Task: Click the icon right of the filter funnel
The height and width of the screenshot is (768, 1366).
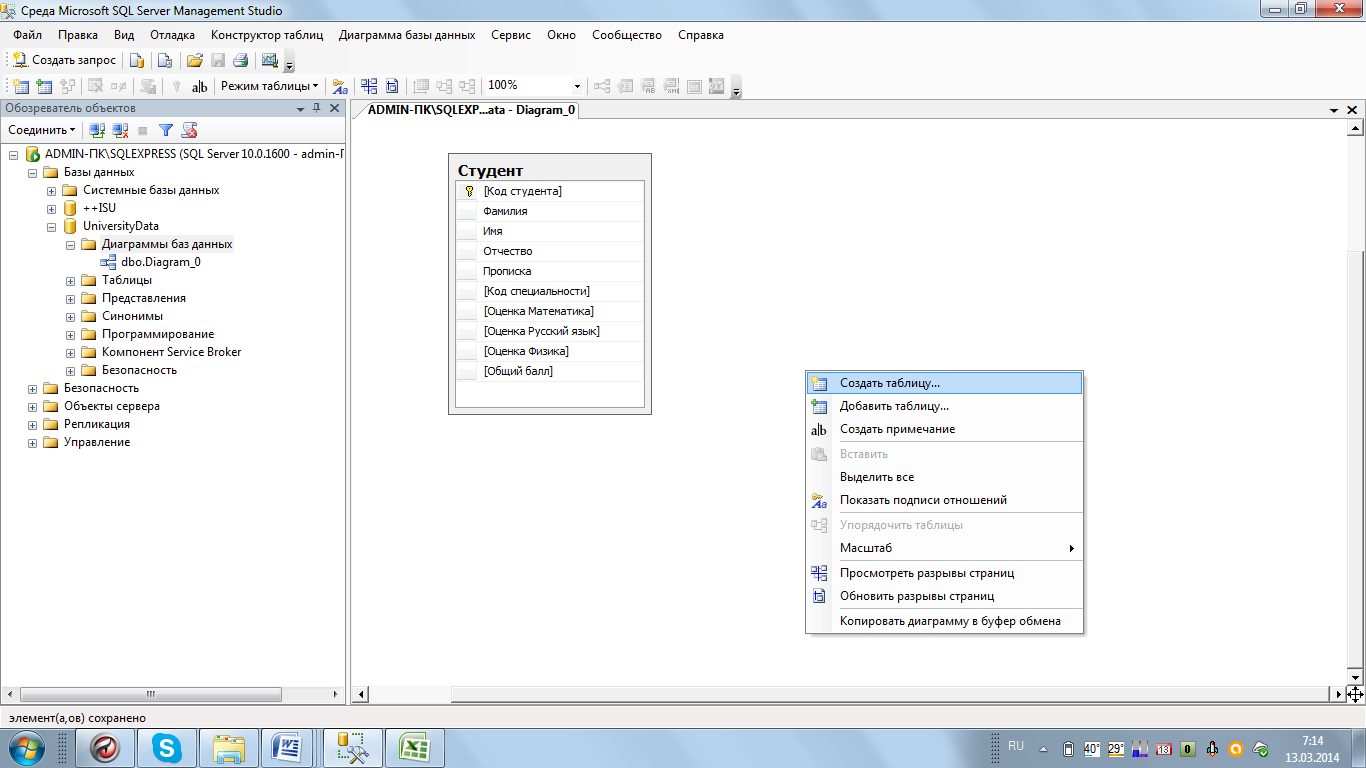Action: (x=189, y=130)
